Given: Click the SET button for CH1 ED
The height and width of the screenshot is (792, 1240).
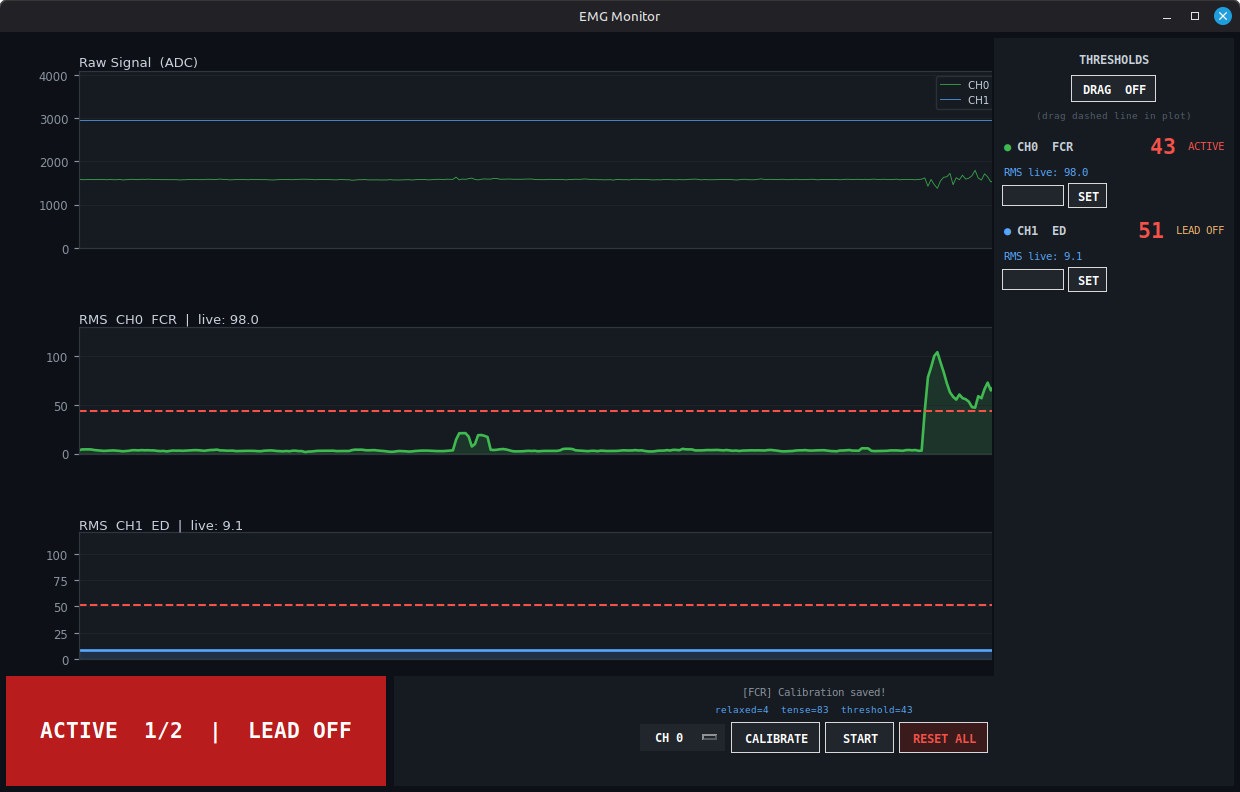Looking at the screenshot, I should 1087,280.
